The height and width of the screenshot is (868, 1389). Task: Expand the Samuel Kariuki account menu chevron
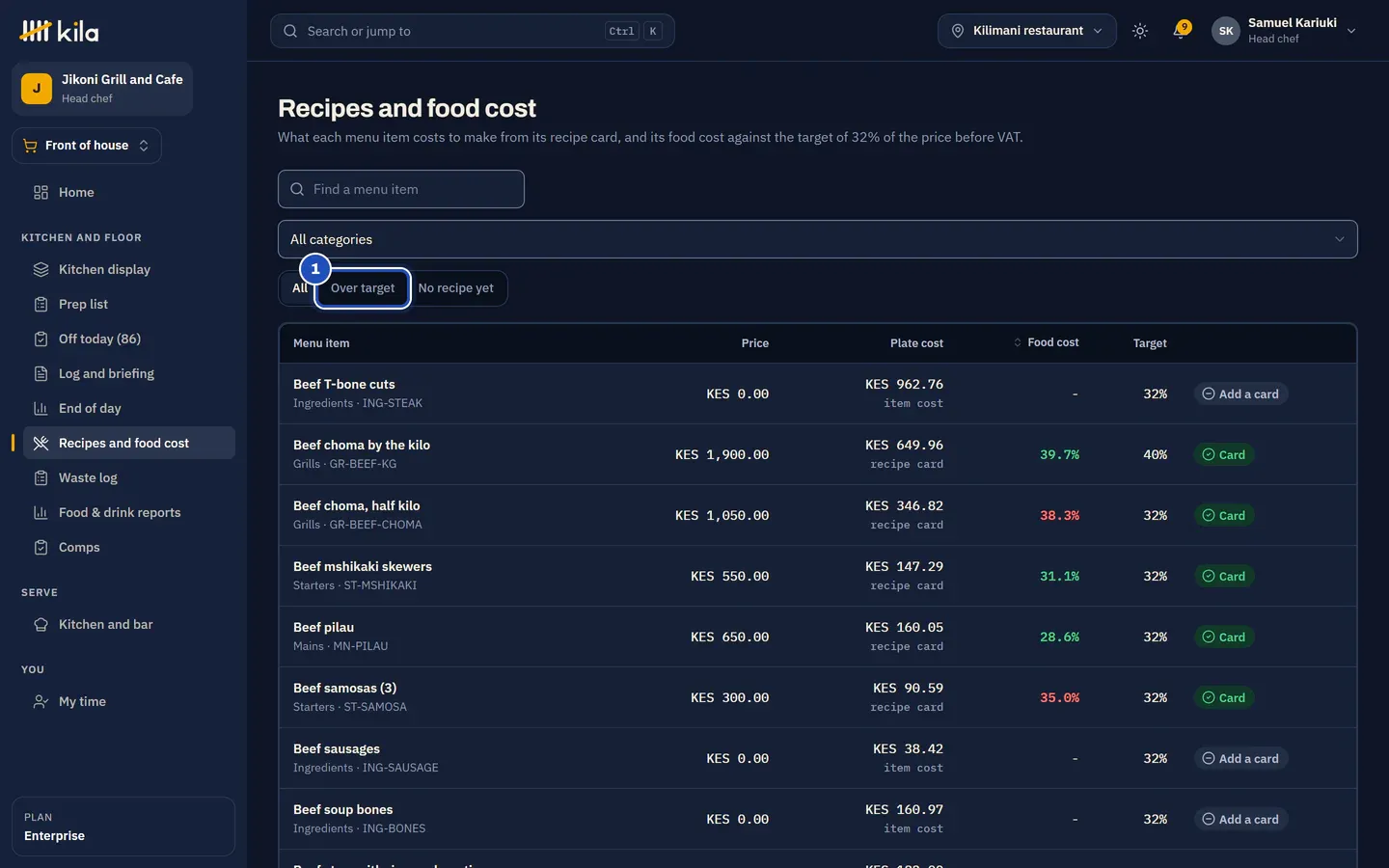click(1351, 31)
